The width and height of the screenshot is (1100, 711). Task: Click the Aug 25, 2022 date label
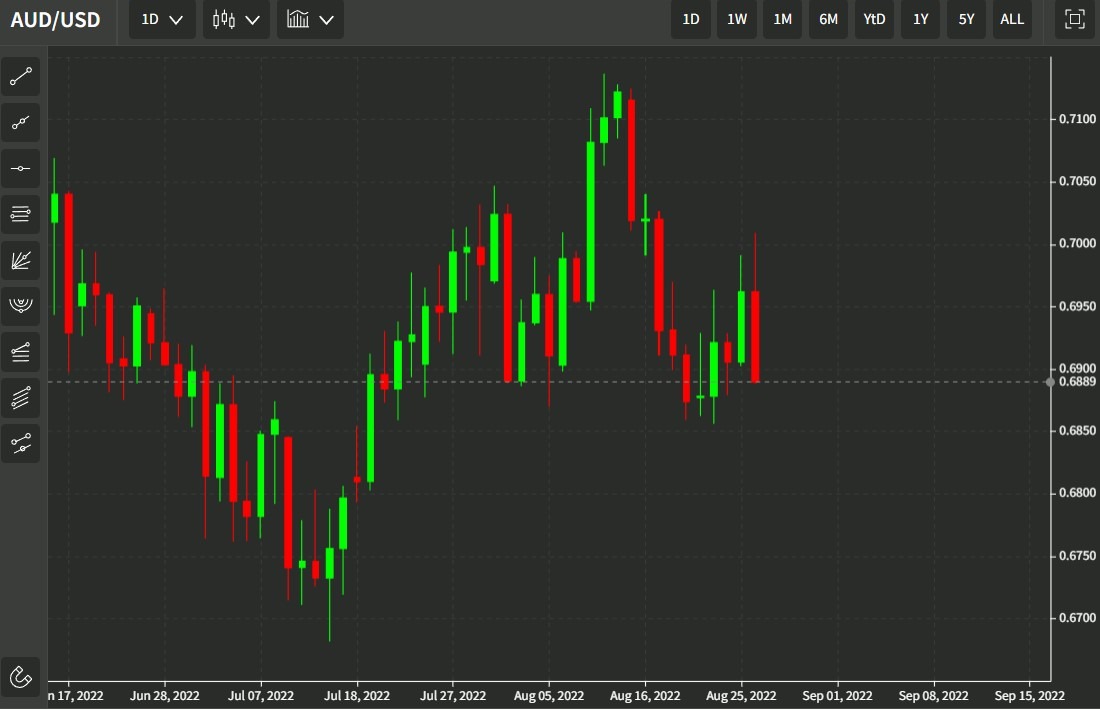tap(741, 696)
